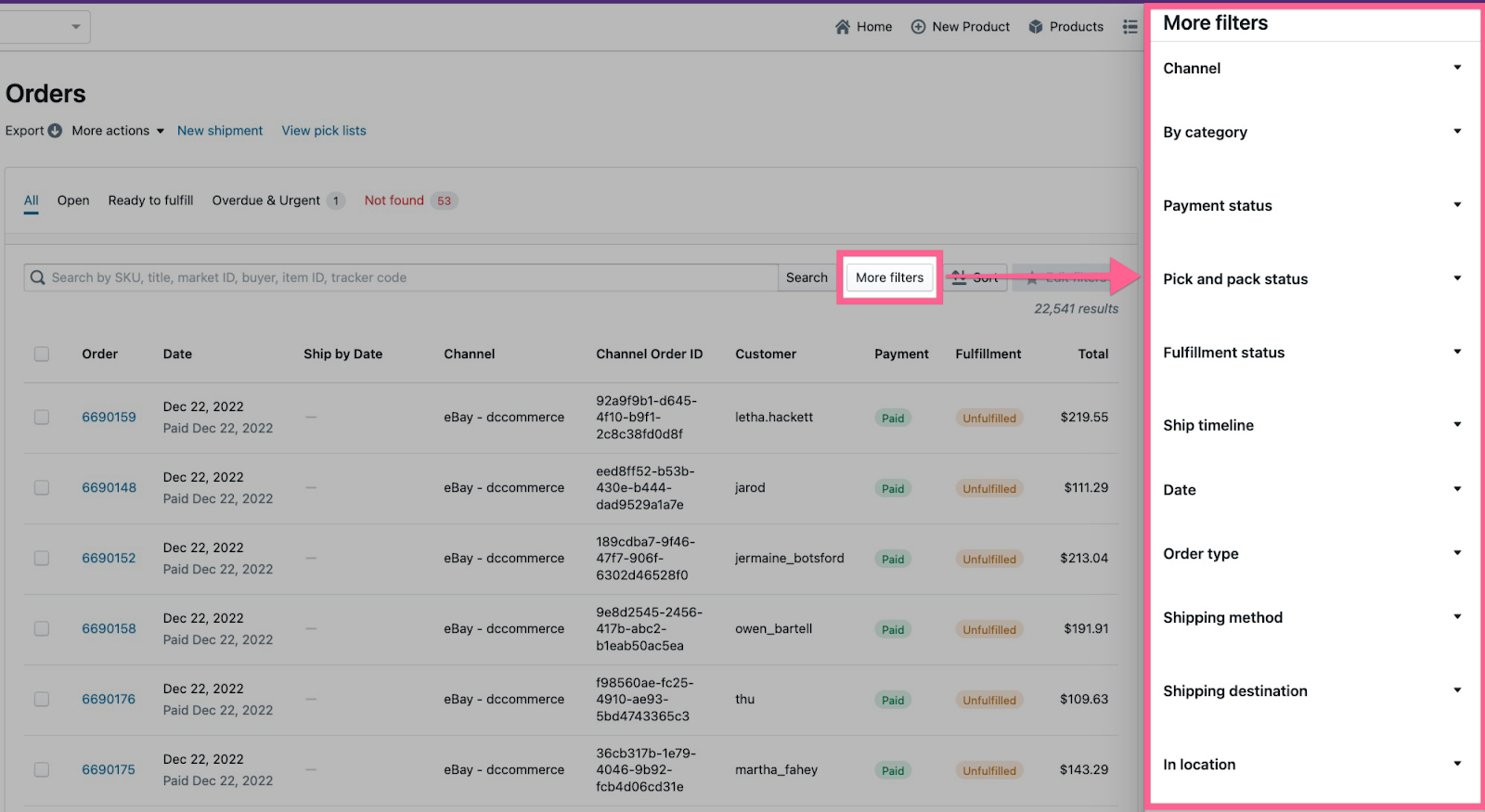Open the New shipment link
The width and height of the screenshot is (1485, 812).
(220, 131)
